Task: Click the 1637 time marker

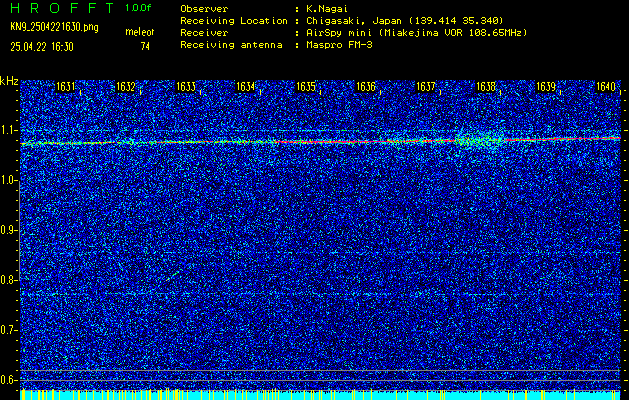Action: [x=426, y=87]
